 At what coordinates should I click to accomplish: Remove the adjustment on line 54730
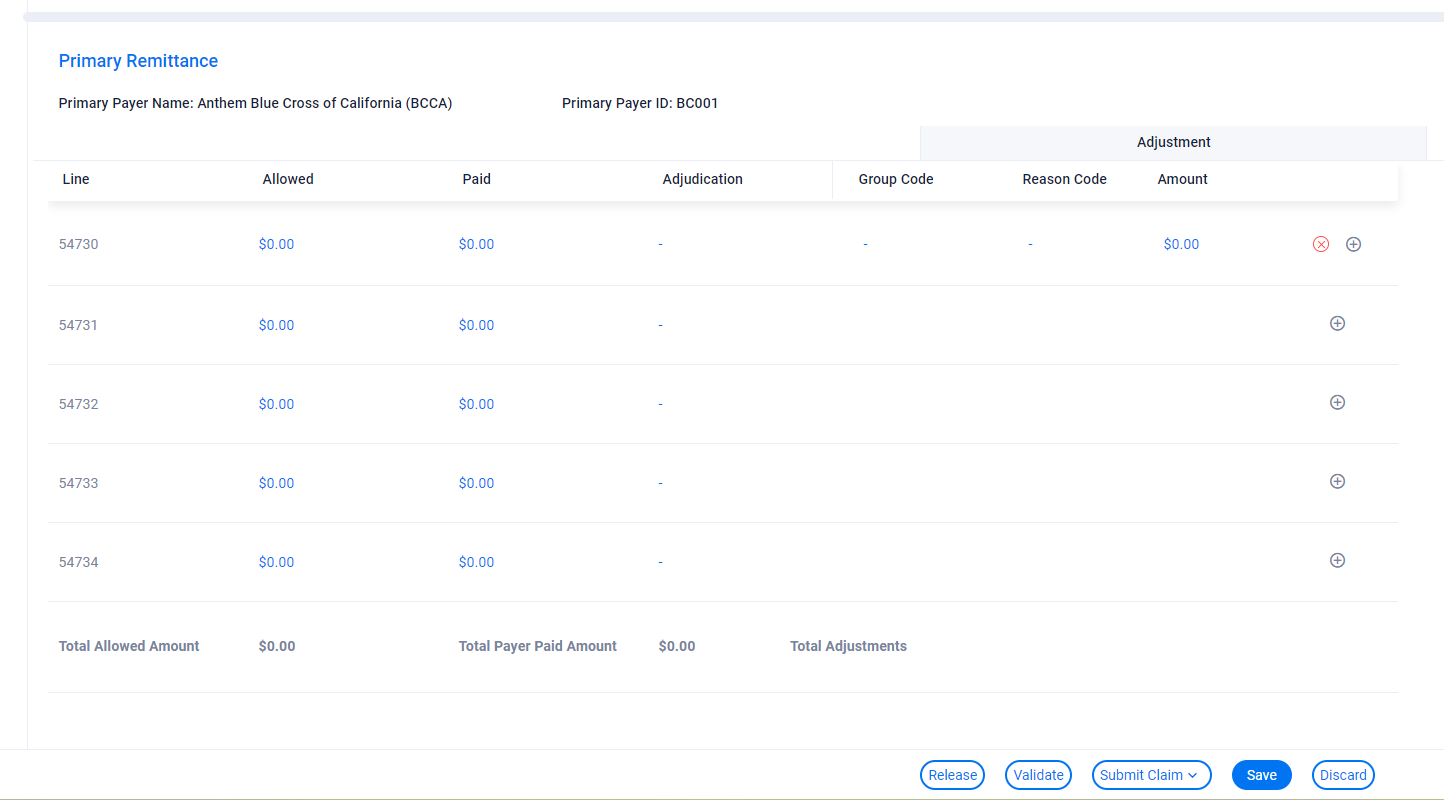click(1321, 244)
